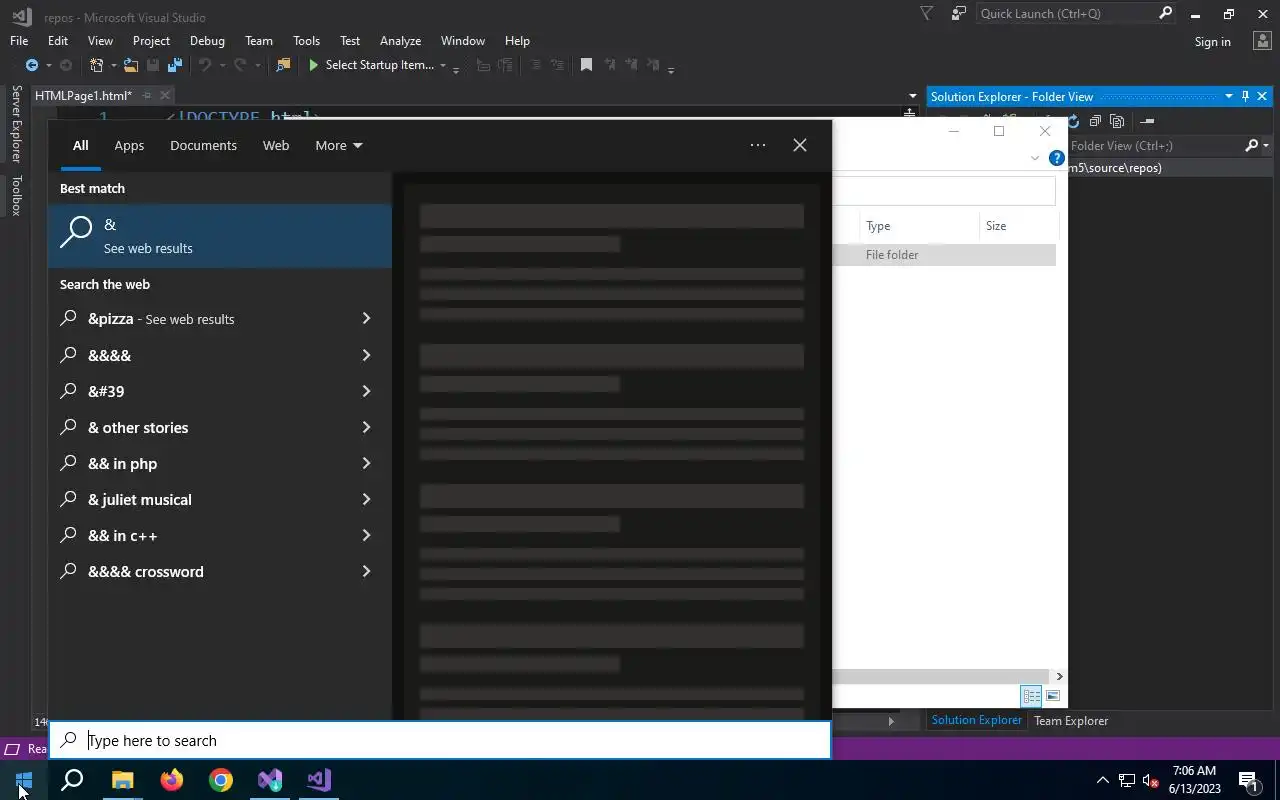Open the Server Explorer side tab
Image resolution: width=1280 pixels, height=800 pixels.
coord(16,124)
